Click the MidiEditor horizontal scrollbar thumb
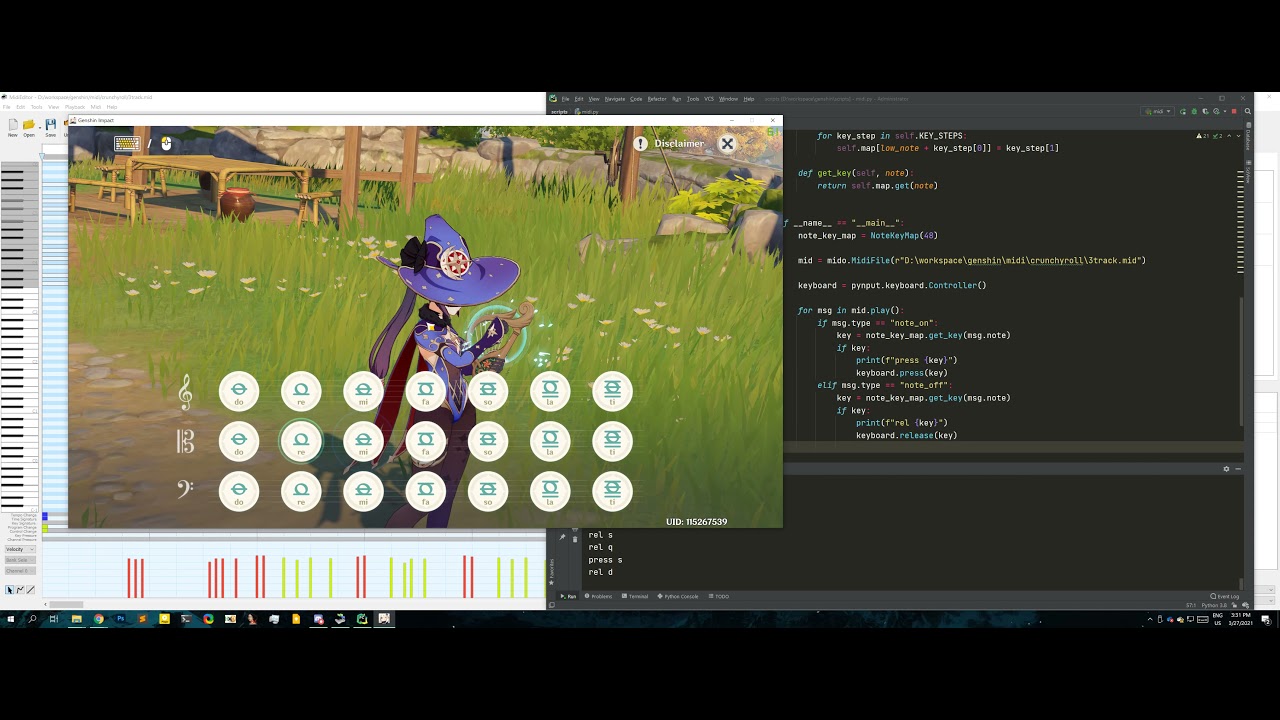The height and width of the screenshot is (720, 1280). 66,604
